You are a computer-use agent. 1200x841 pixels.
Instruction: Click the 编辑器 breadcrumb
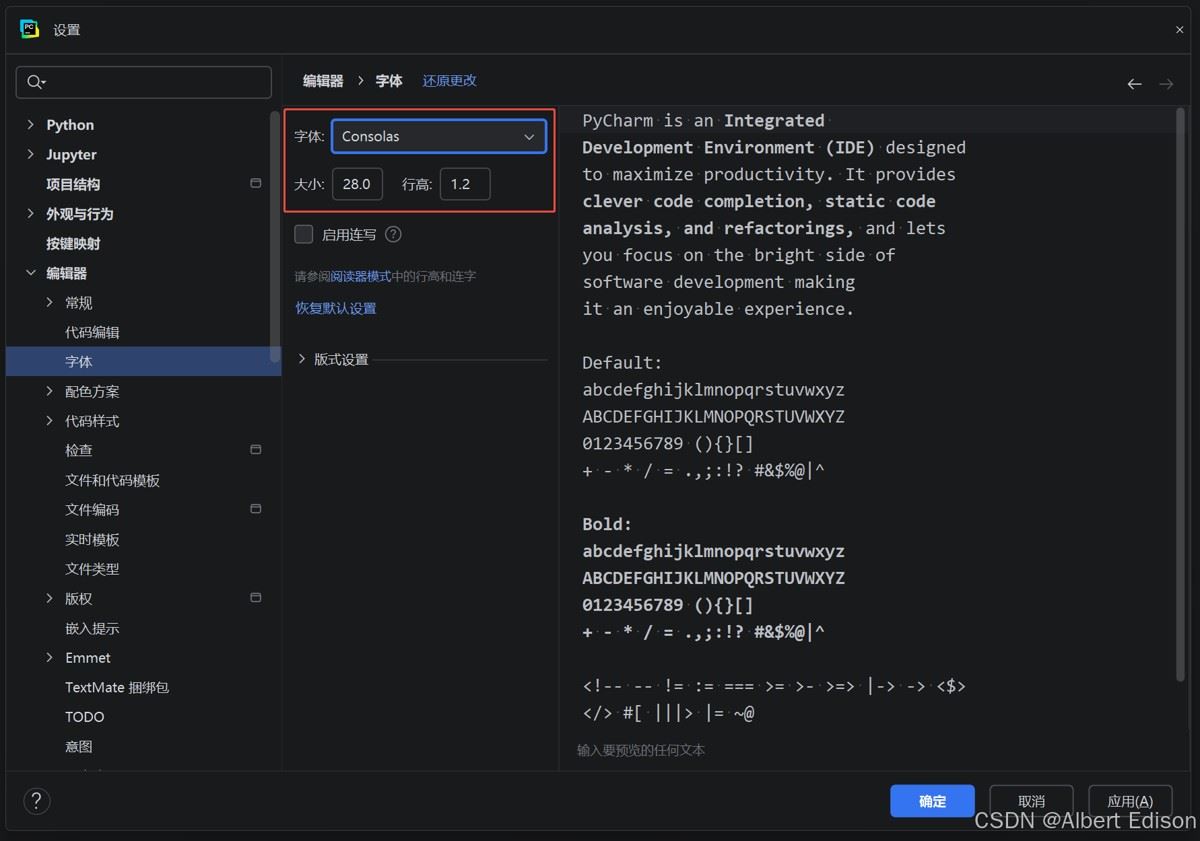323,81
